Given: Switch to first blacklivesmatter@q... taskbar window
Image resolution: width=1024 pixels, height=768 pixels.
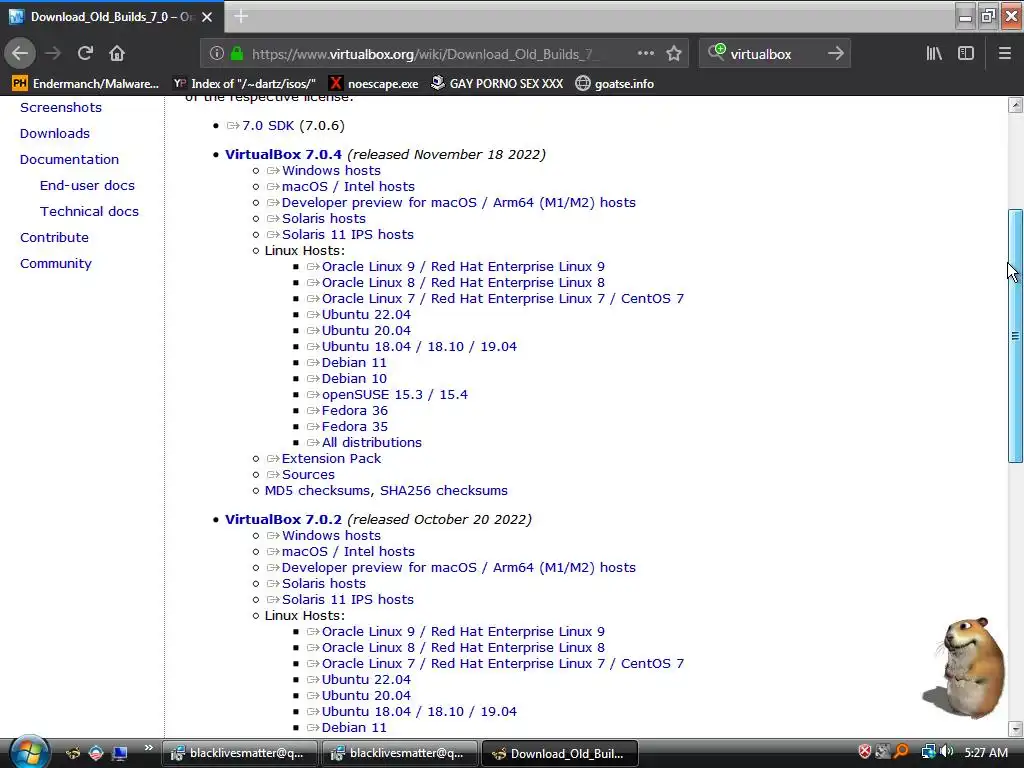Looking at the screenshot, I should 238,753.
